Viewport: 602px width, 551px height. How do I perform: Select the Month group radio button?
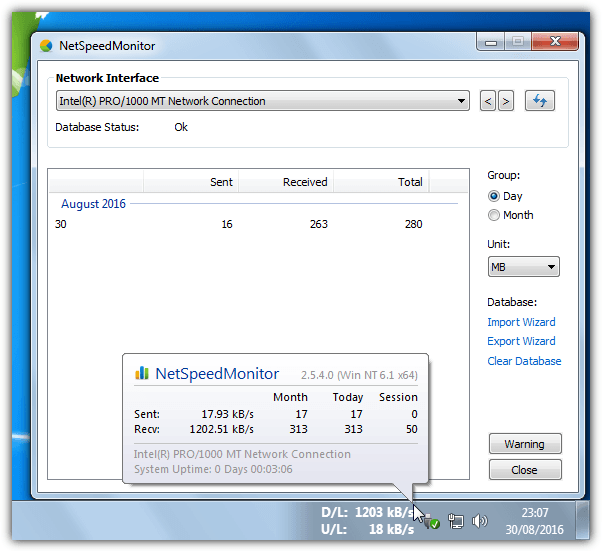pyautogui.click(x=494, y=215)
